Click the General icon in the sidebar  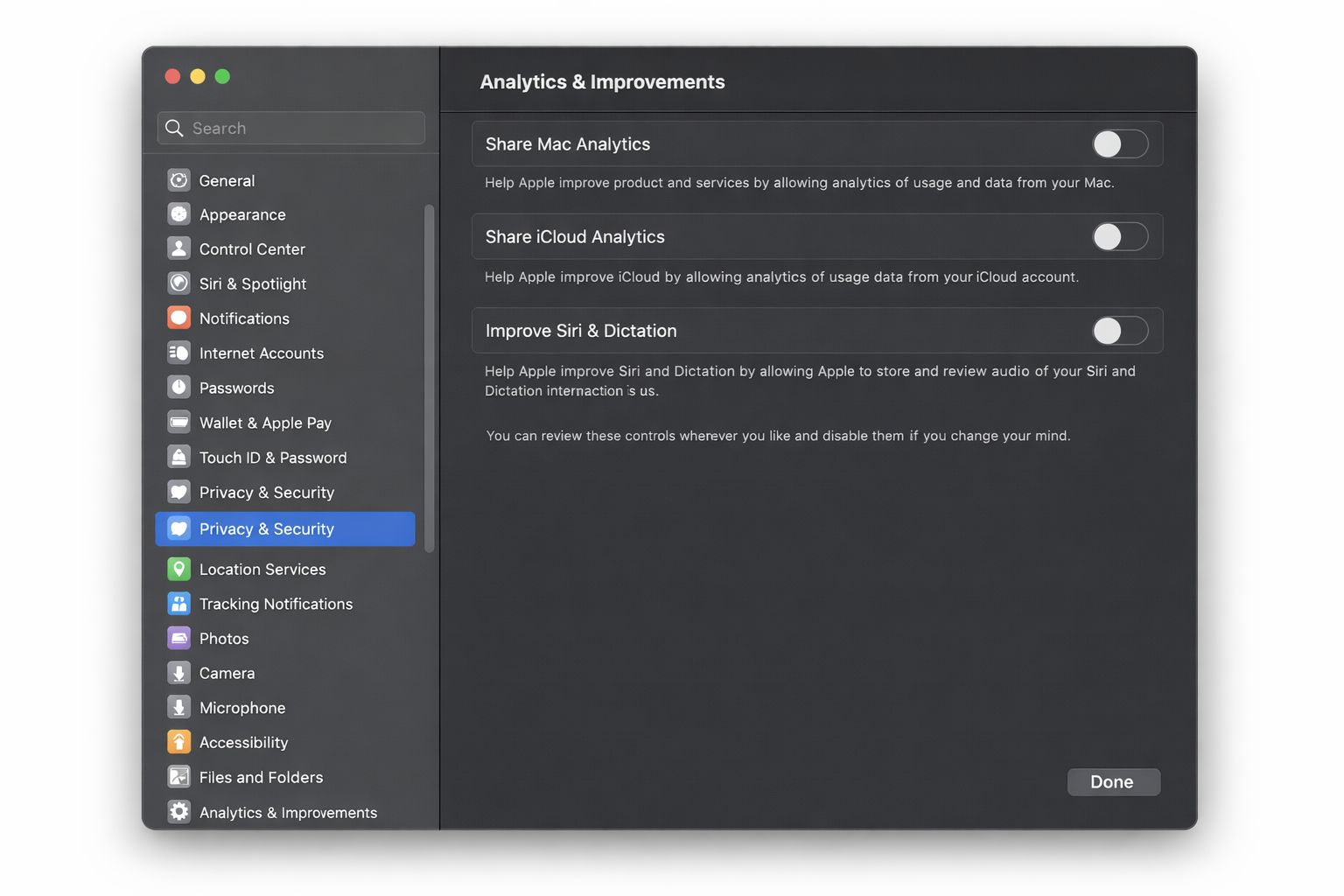click(x=178, y=180)
